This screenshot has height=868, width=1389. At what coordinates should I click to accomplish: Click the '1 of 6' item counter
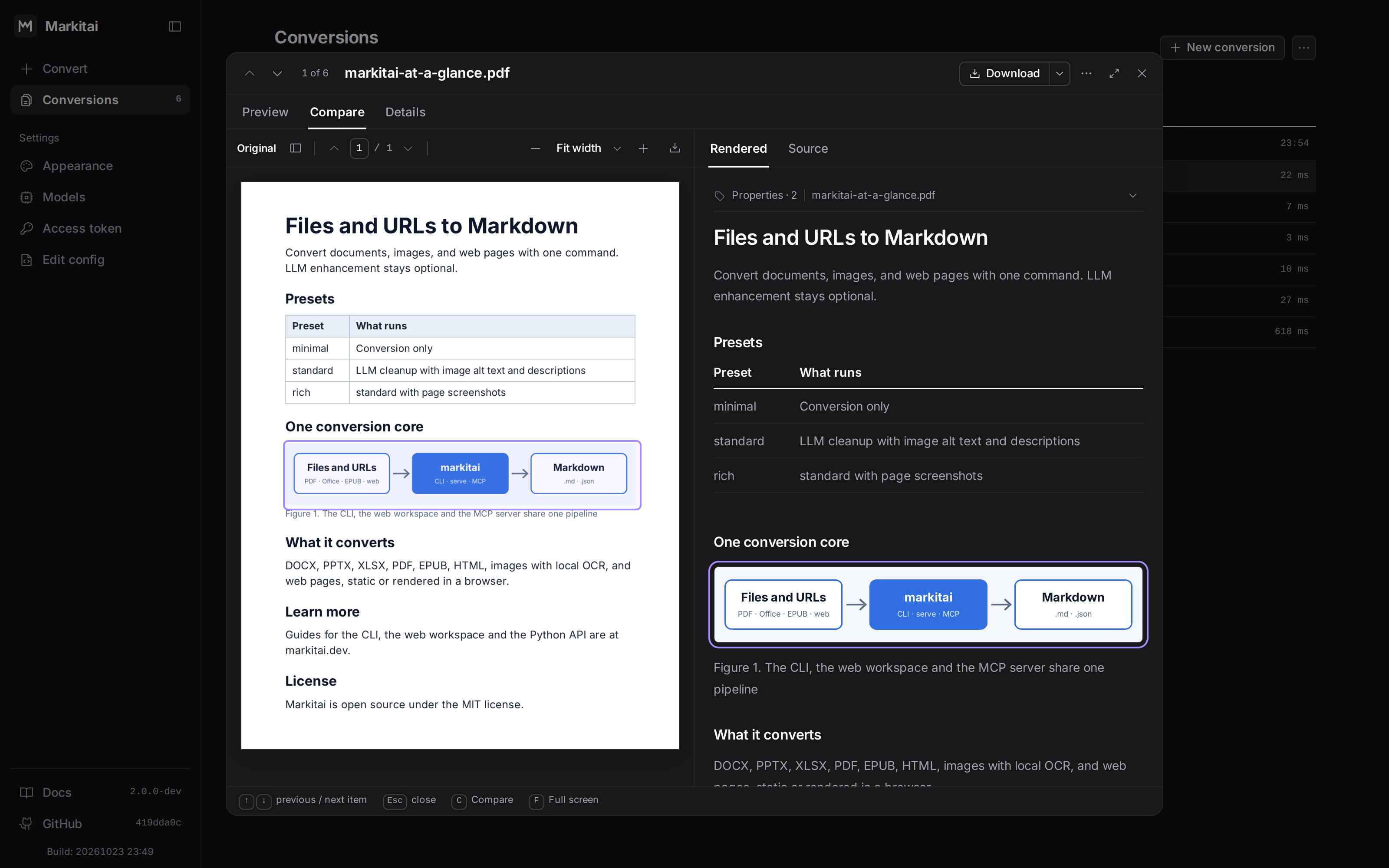[315, 73]
